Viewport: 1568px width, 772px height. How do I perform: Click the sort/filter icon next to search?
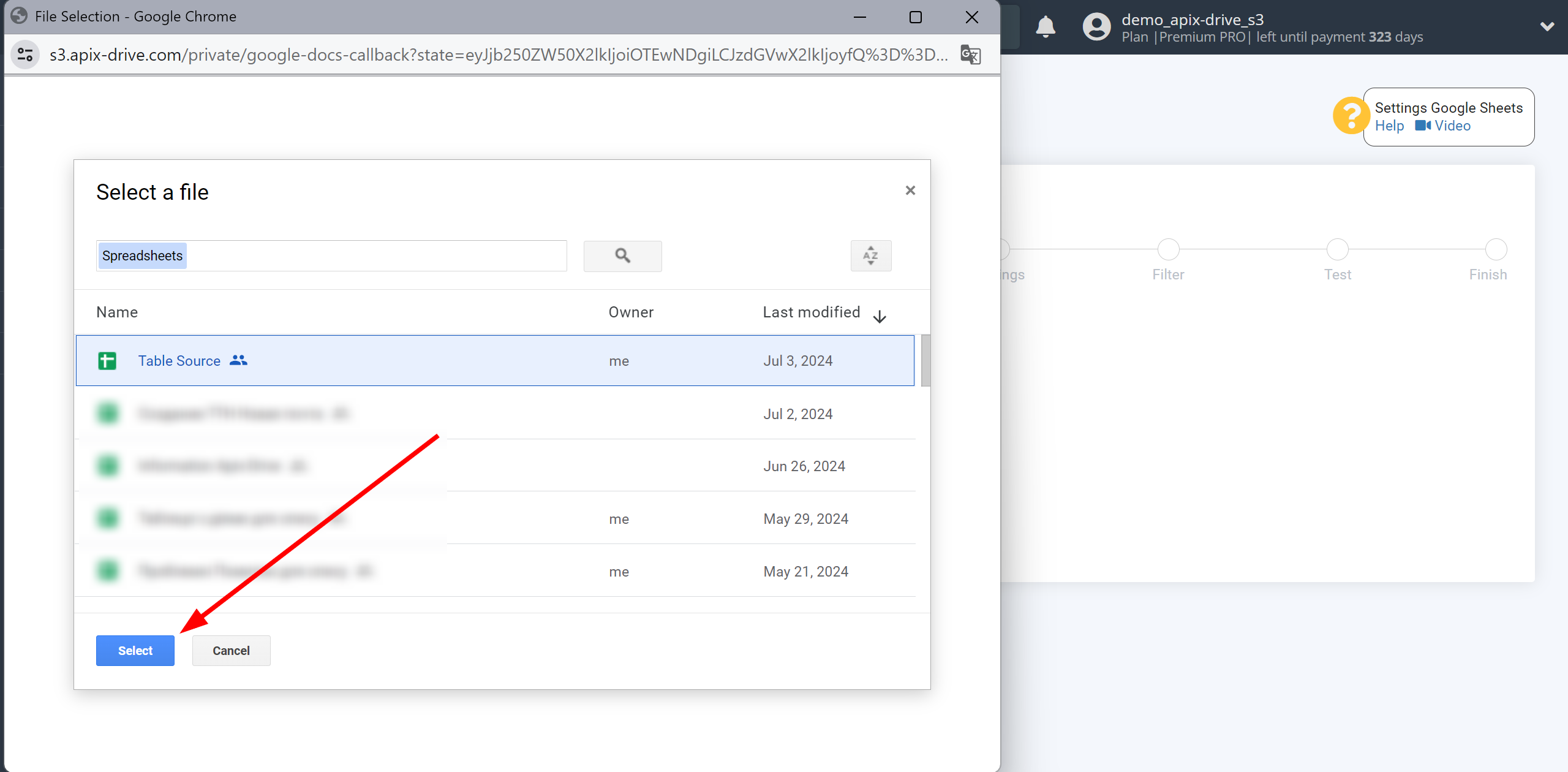[x=870, y=255]
